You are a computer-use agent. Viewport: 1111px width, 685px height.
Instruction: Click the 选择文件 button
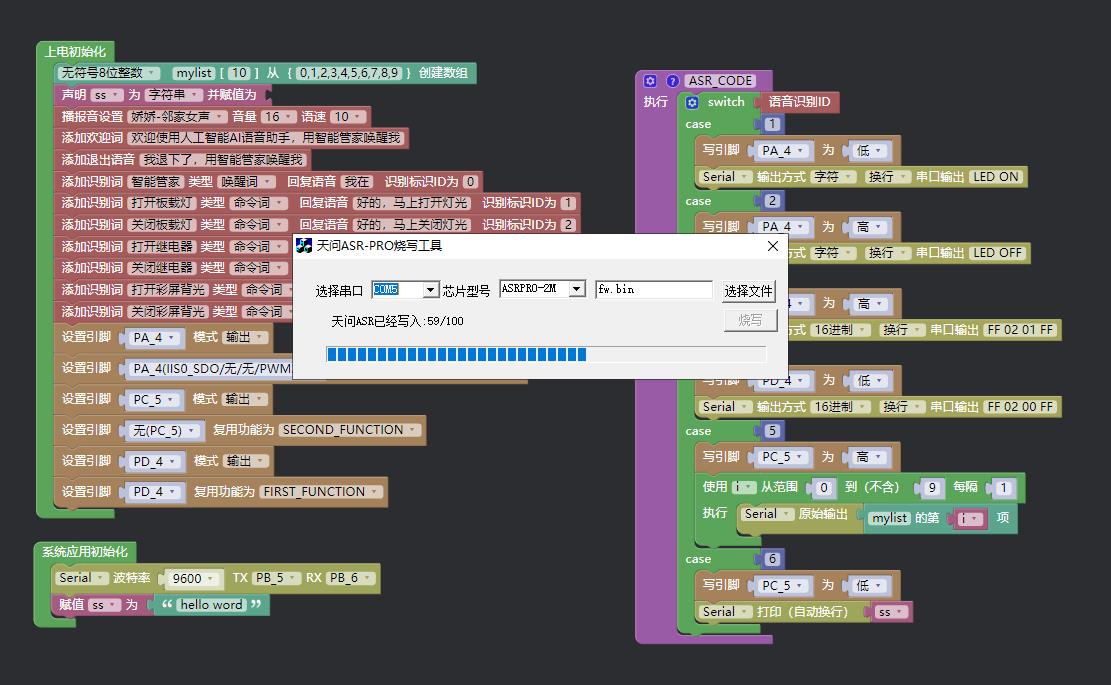(x=748, y=291)
